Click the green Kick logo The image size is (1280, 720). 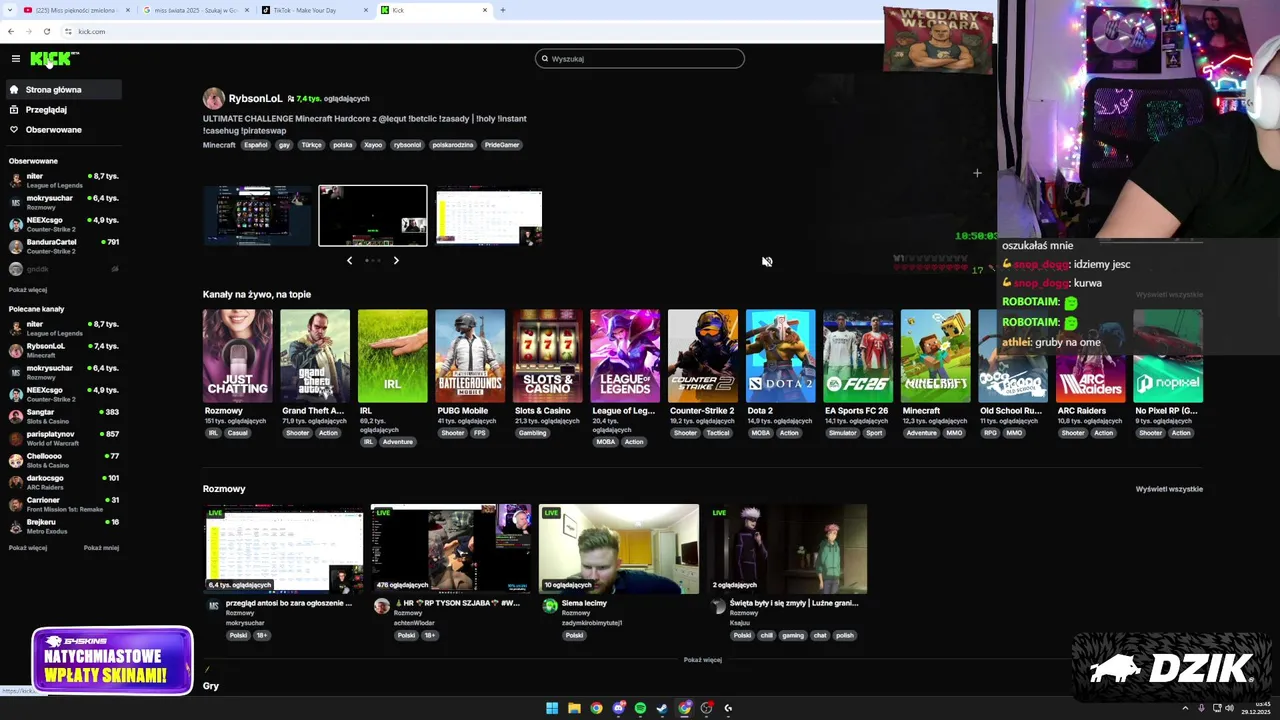point(52,59)
